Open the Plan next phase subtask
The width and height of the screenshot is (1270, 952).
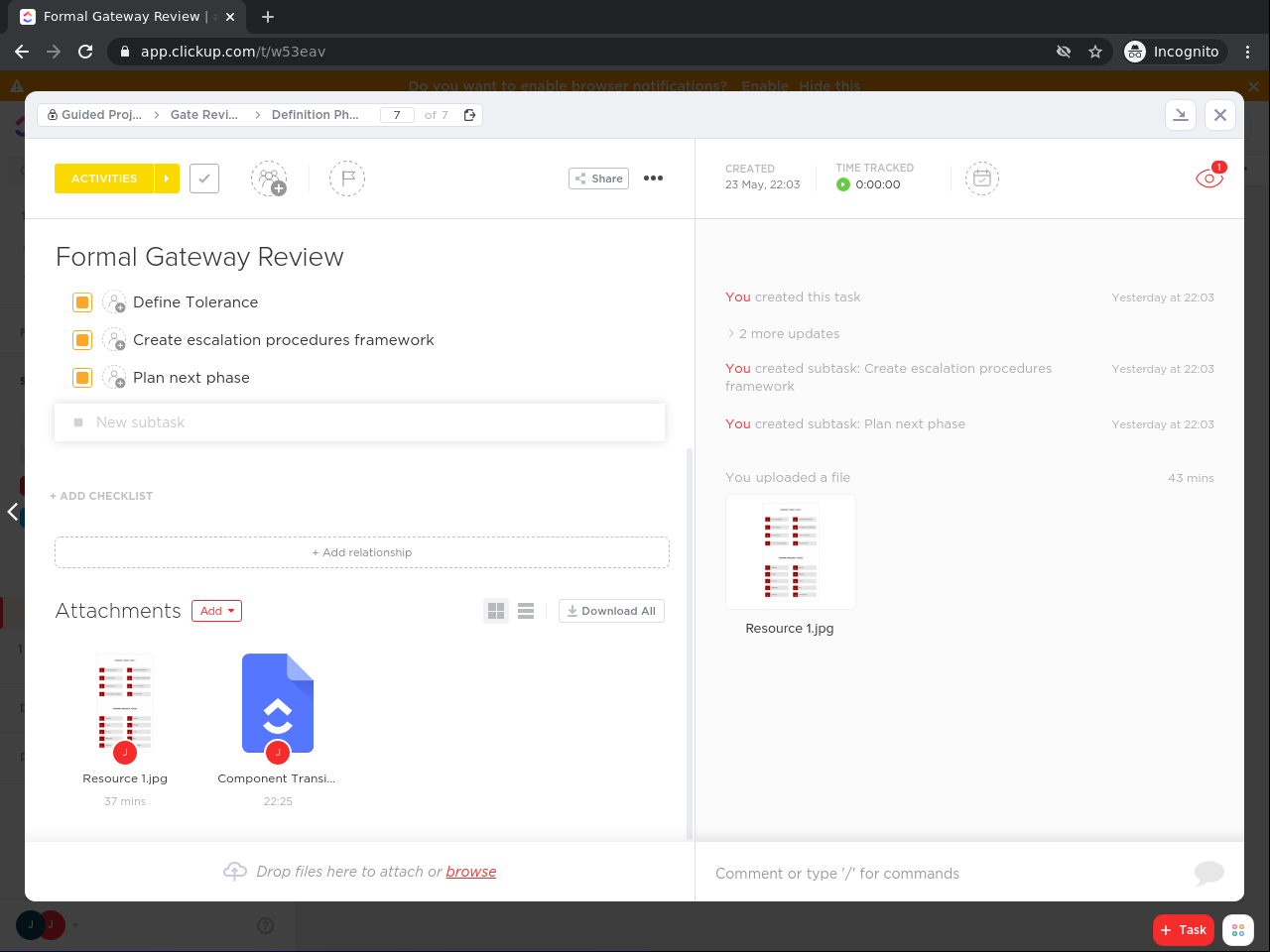point(191,378)
